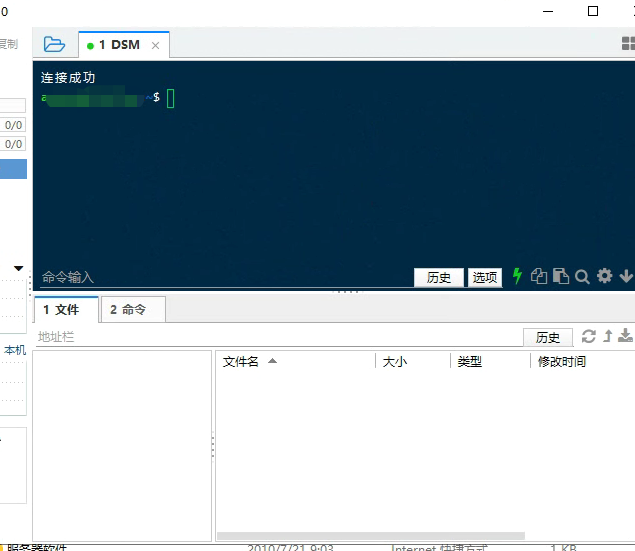Switch to the 2 命令 tab
Image resolution: width=635 pixels, height=551 pixels.
click(133, 310)
